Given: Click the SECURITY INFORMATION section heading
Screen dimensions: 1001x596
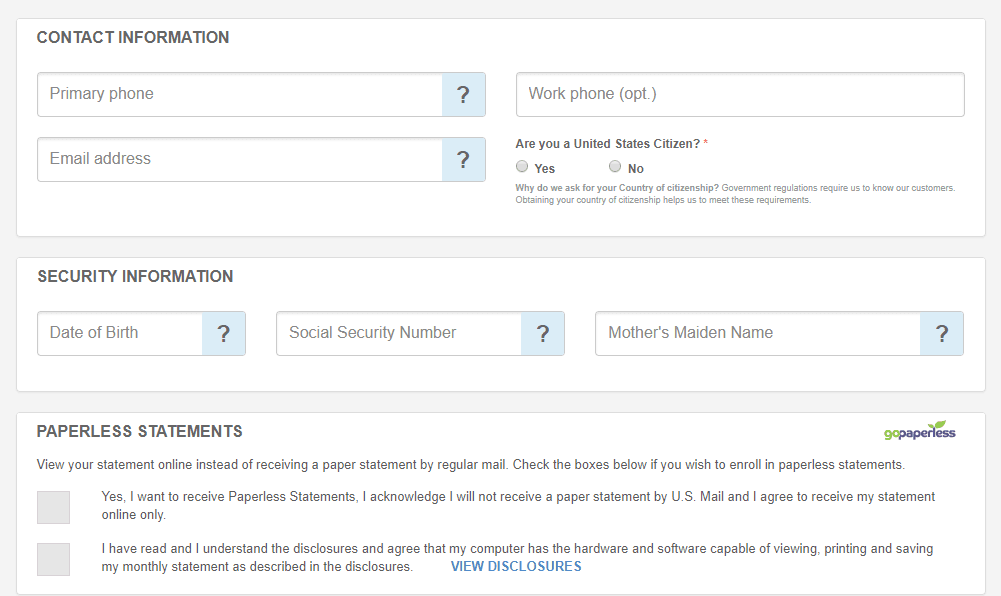Looking at the screenshot, I should point(135,277).
